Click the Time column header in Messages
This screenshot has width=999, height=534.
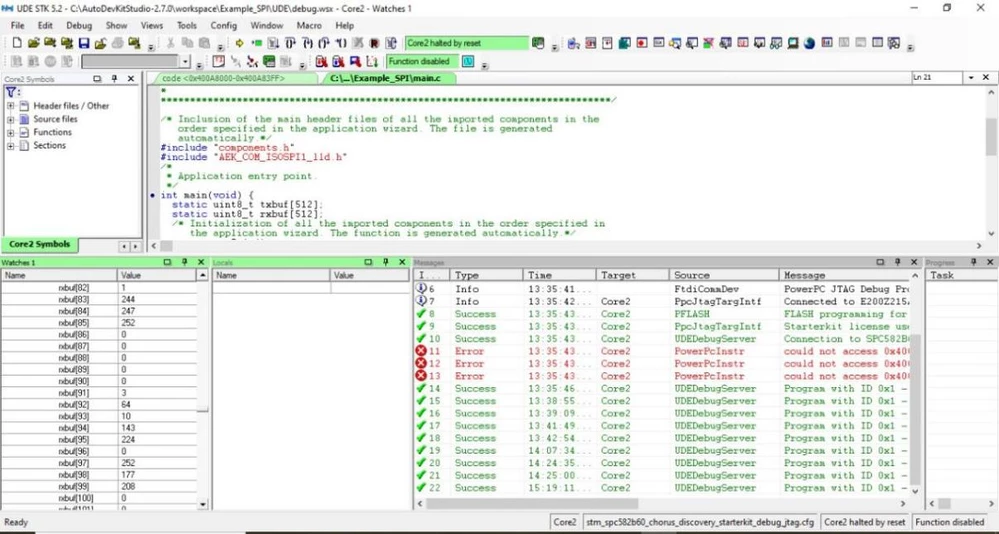click(x=559, y=275)
